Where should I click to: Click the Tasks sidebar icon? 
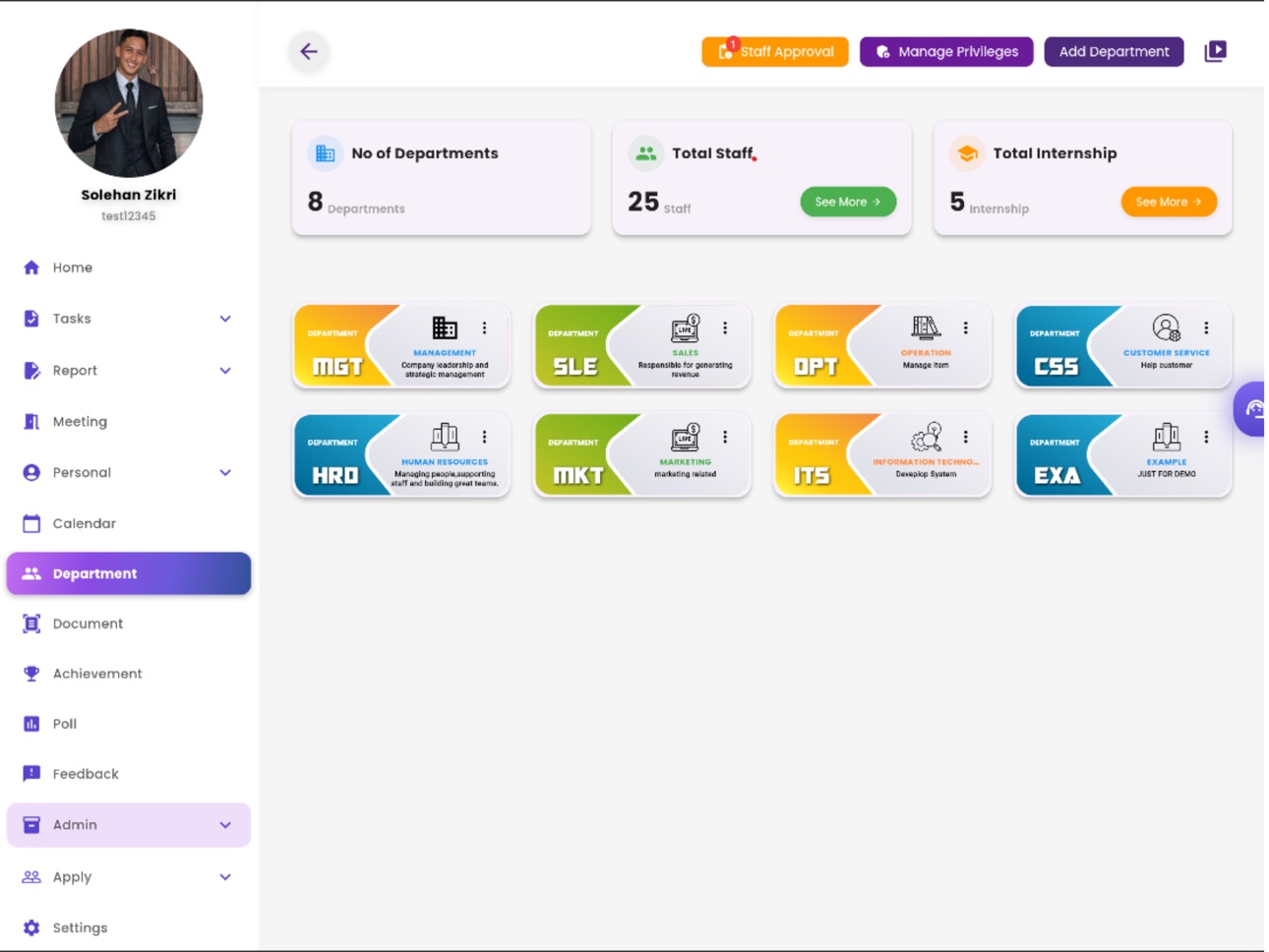31,319
